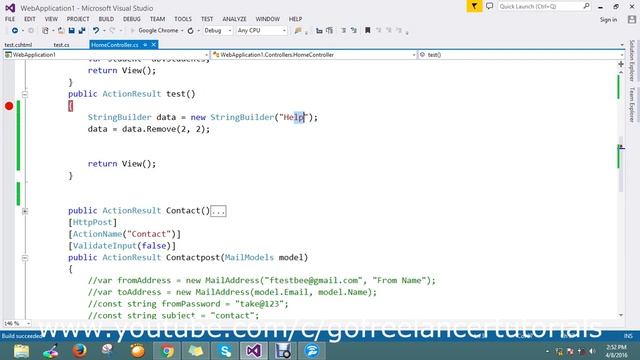
Task: Click the Quick Launch search field
Action: click(x=544, y=7)
